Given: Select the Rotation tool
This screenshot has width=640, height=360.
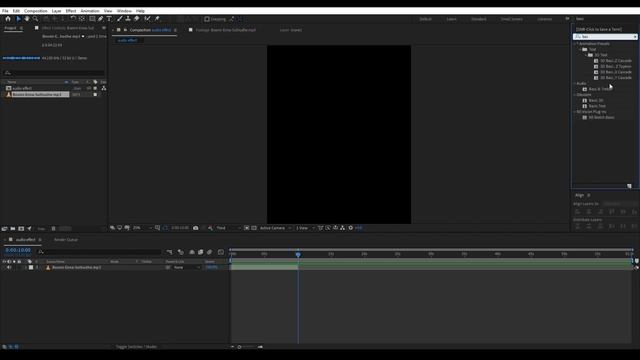Looking at the screenshot, I should point(73,19).
